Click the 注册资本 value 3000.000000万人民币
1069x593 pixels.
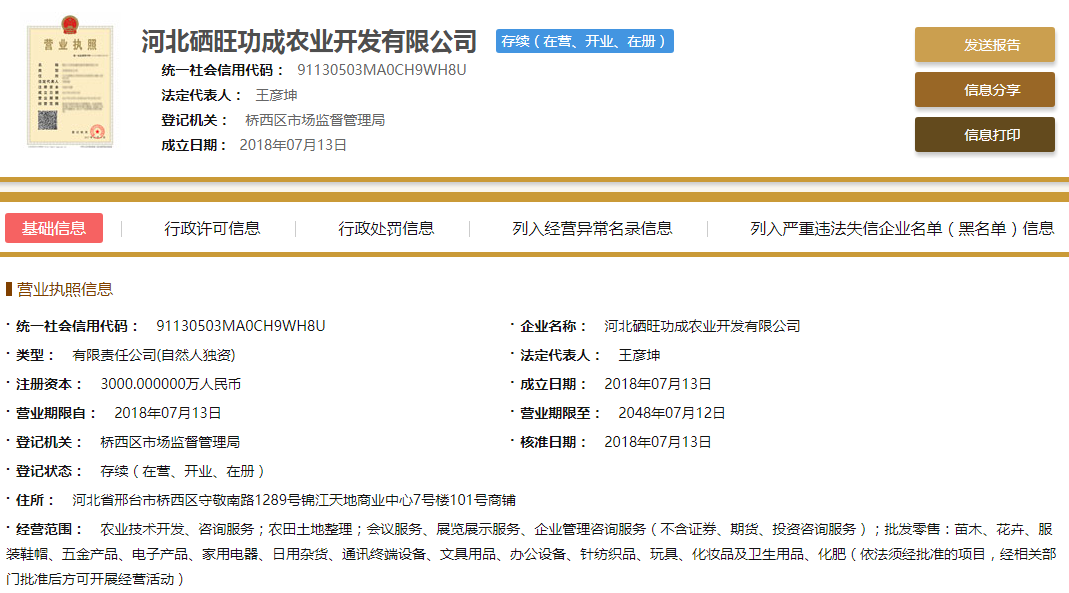tap(170, 384)
